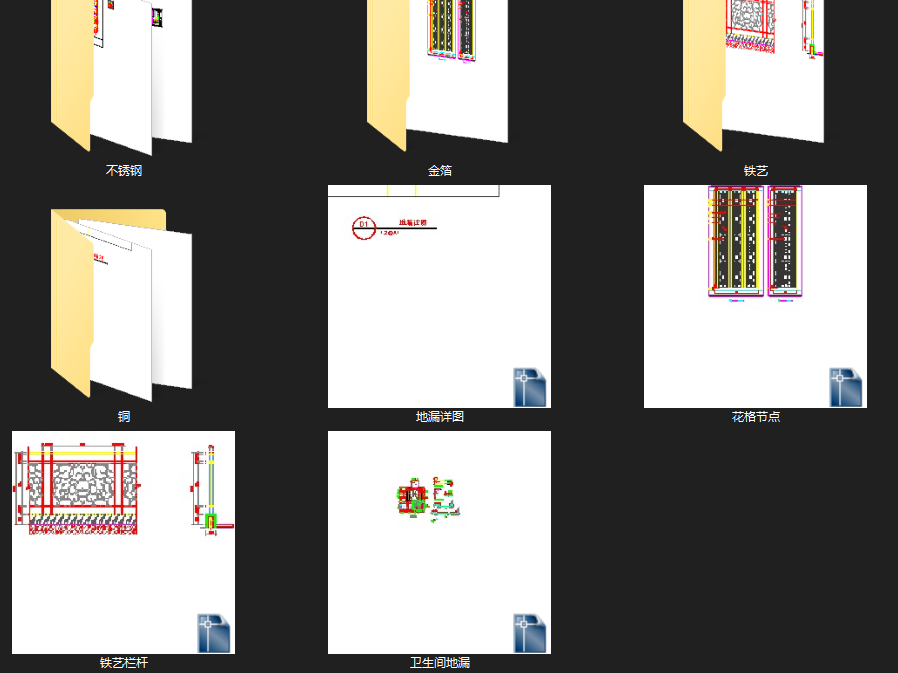Select the 花格节点 drawing thumbnail

[x=755, y=296]
